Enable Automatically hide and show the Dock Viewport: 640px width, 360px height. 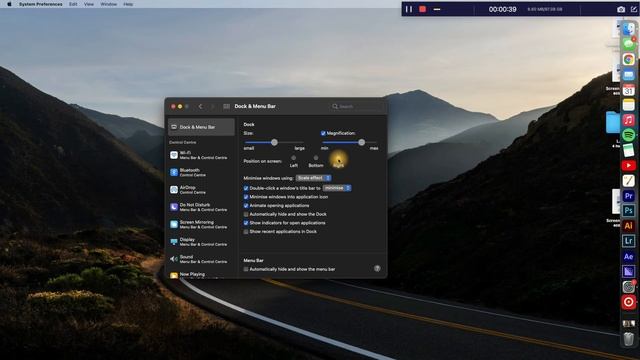pos(246,214)
